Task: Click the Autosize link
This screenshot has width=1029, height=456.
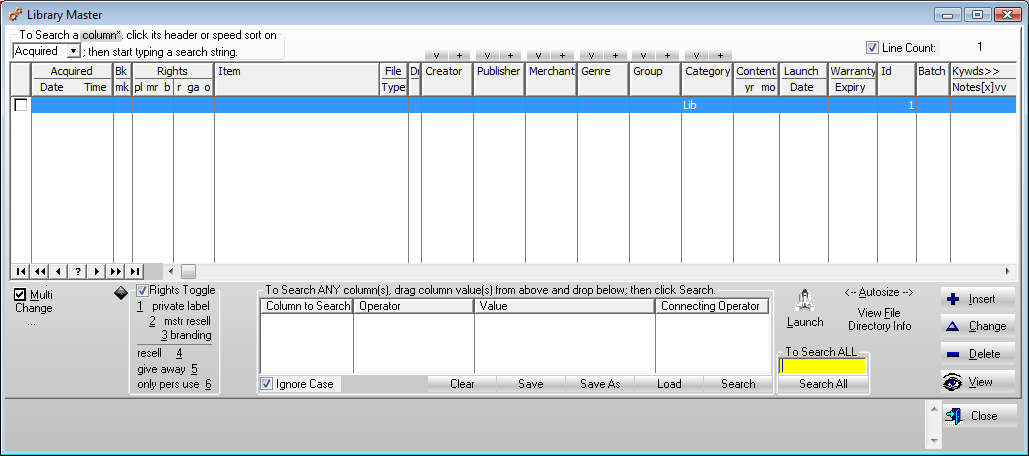Action: pyautogui.click(x=879, y=293)
